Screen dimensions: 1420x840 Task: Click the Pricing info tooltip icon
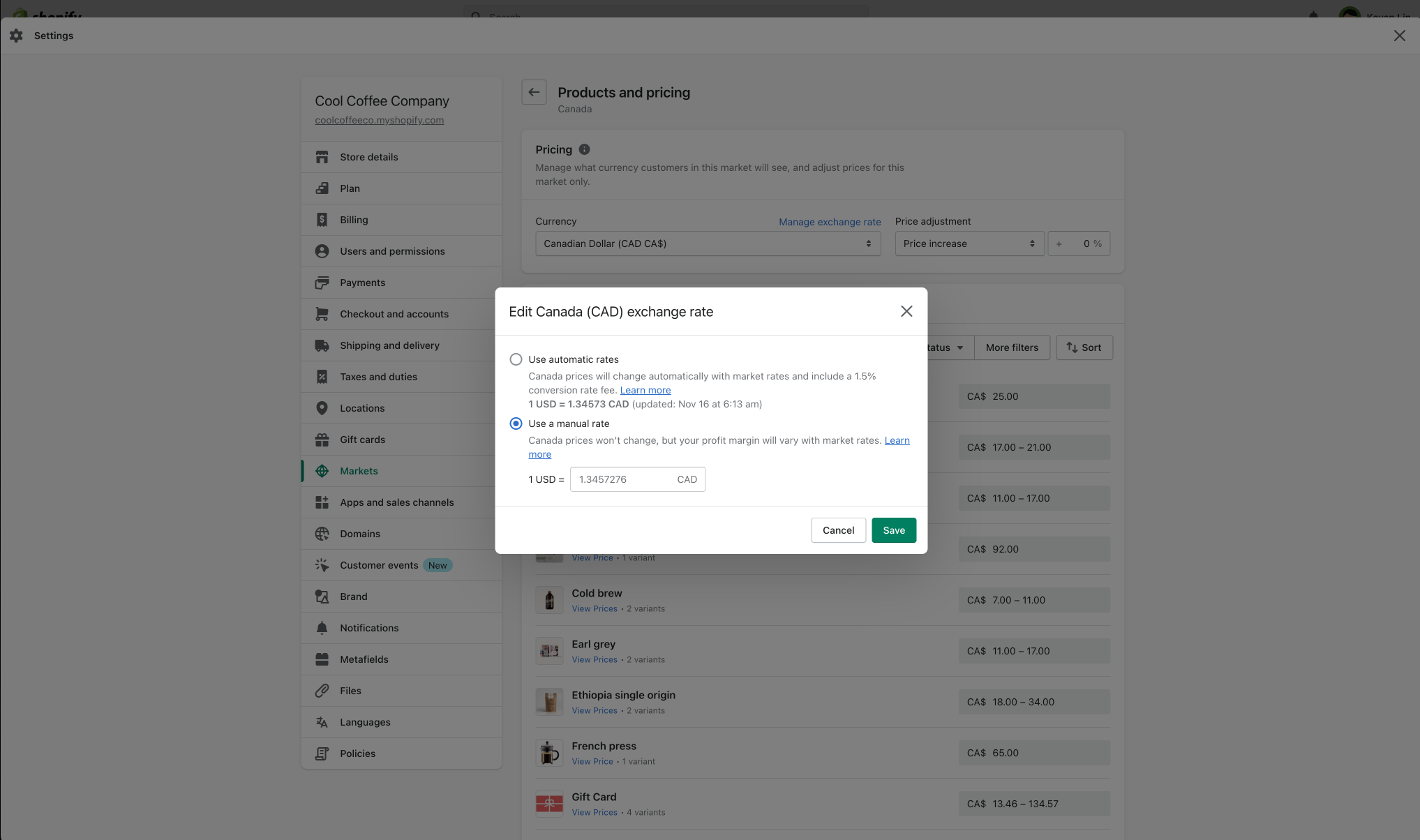coord(585,149)
